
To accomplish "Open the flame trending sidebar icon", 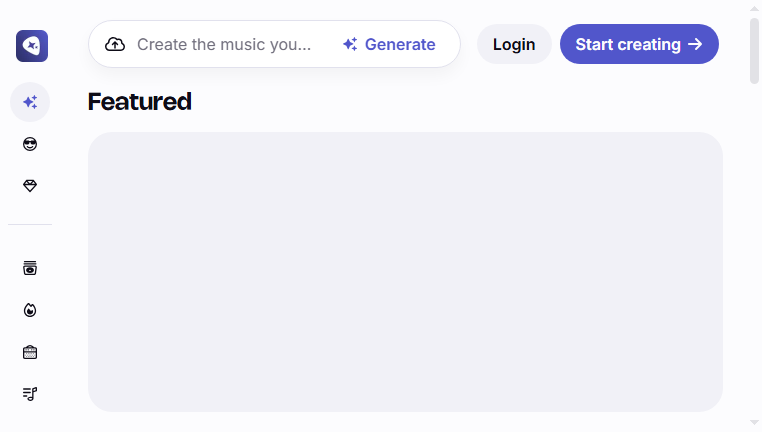I will click(30, 310).
